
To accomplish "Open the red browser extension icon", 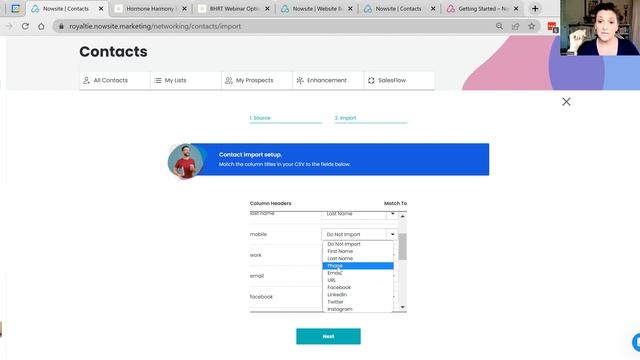I will pos(552,27).
